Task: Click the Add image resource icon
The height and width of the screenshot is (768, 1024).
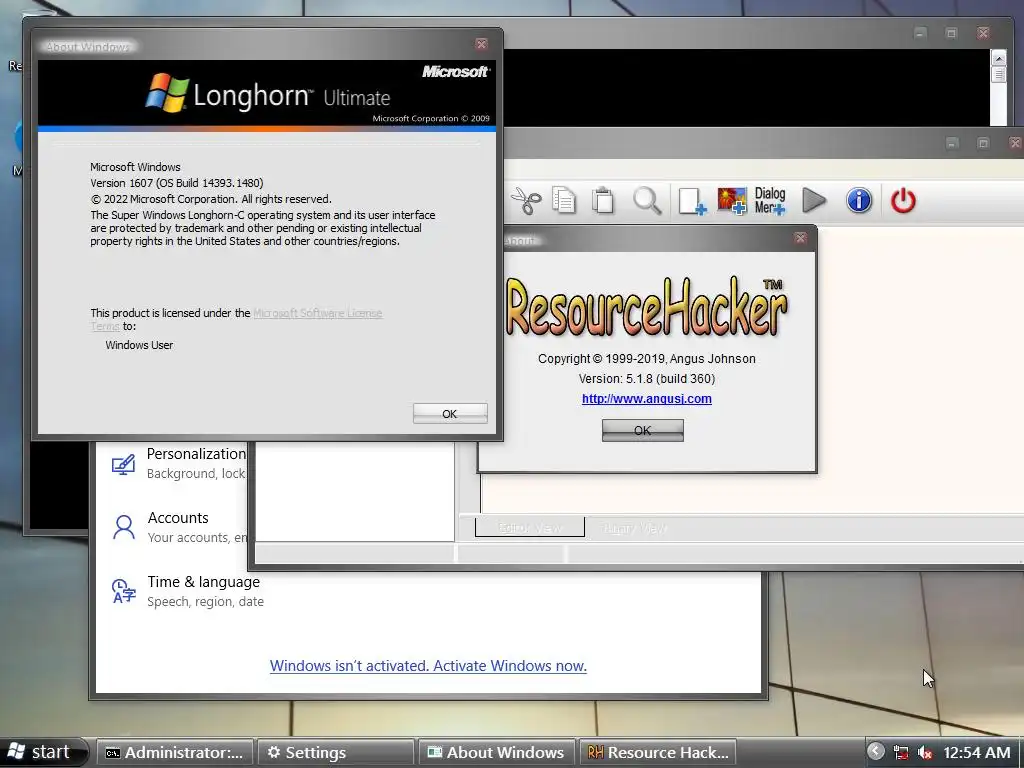Action: [x=732, y=200]
